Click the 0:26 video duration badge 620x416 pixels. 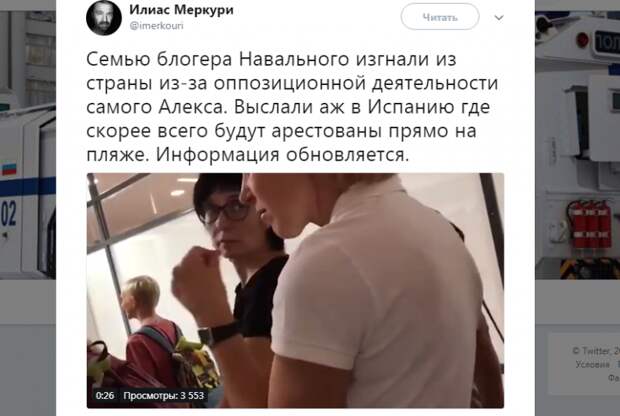coord(105,395)
